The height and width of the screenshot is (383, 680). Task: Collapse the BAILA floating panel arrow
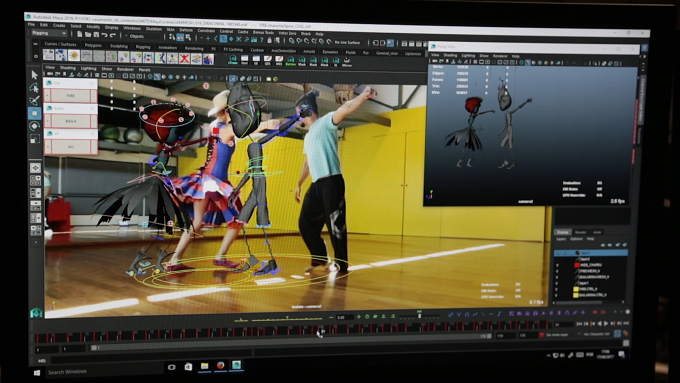47,121
